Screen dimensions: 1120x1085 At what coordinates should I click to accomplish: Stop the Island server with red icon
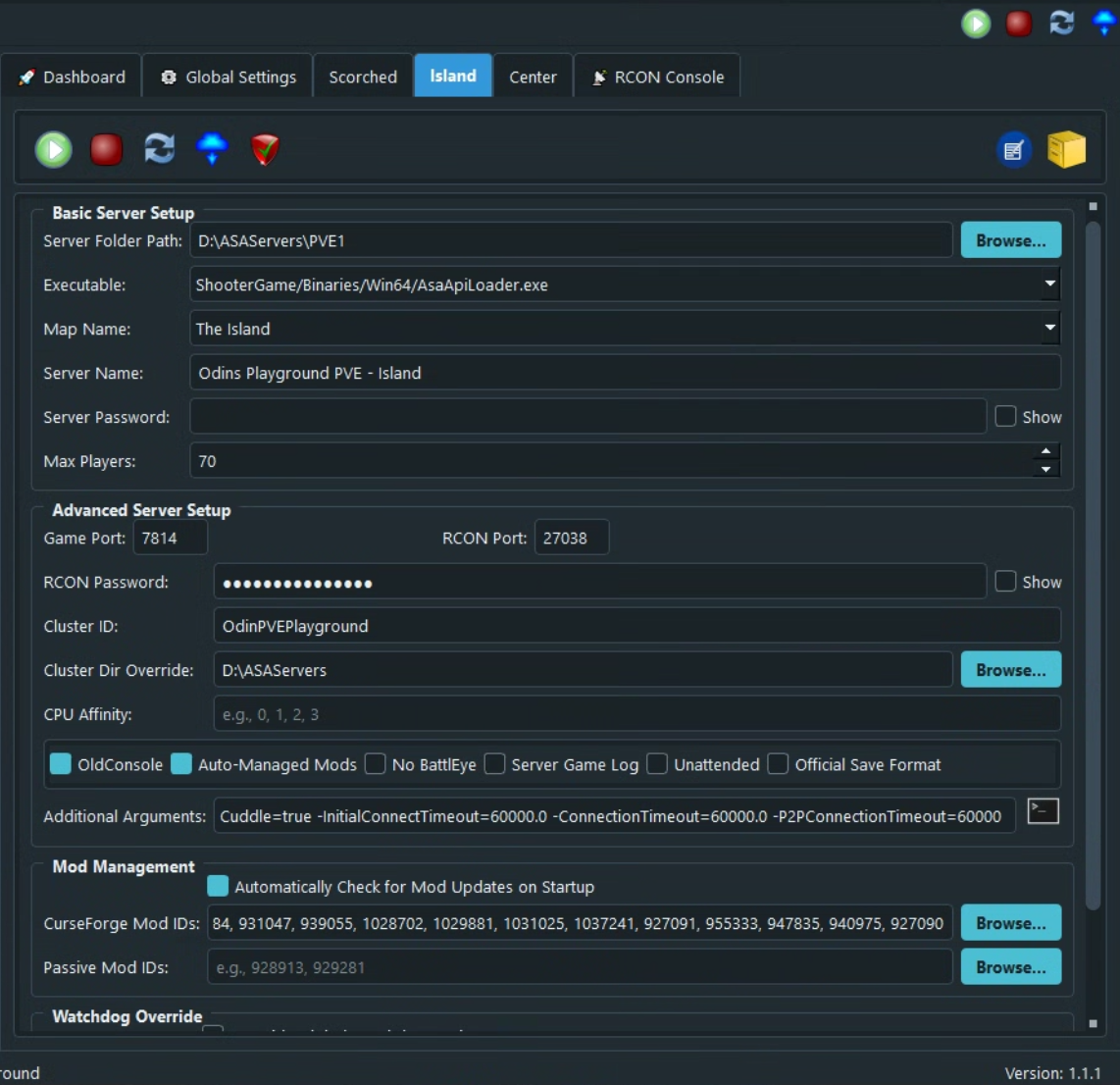pos(106,149)
